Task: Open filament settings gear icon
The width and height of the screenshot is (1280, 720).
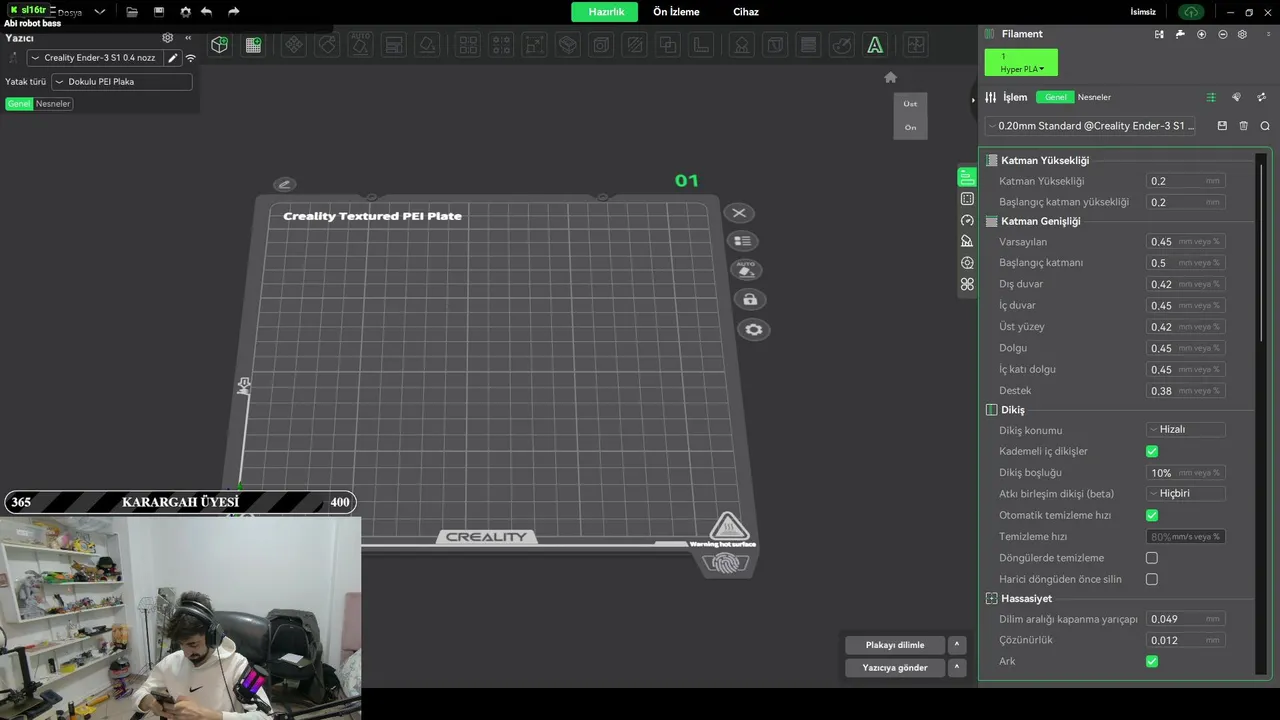Action: 1242,34
